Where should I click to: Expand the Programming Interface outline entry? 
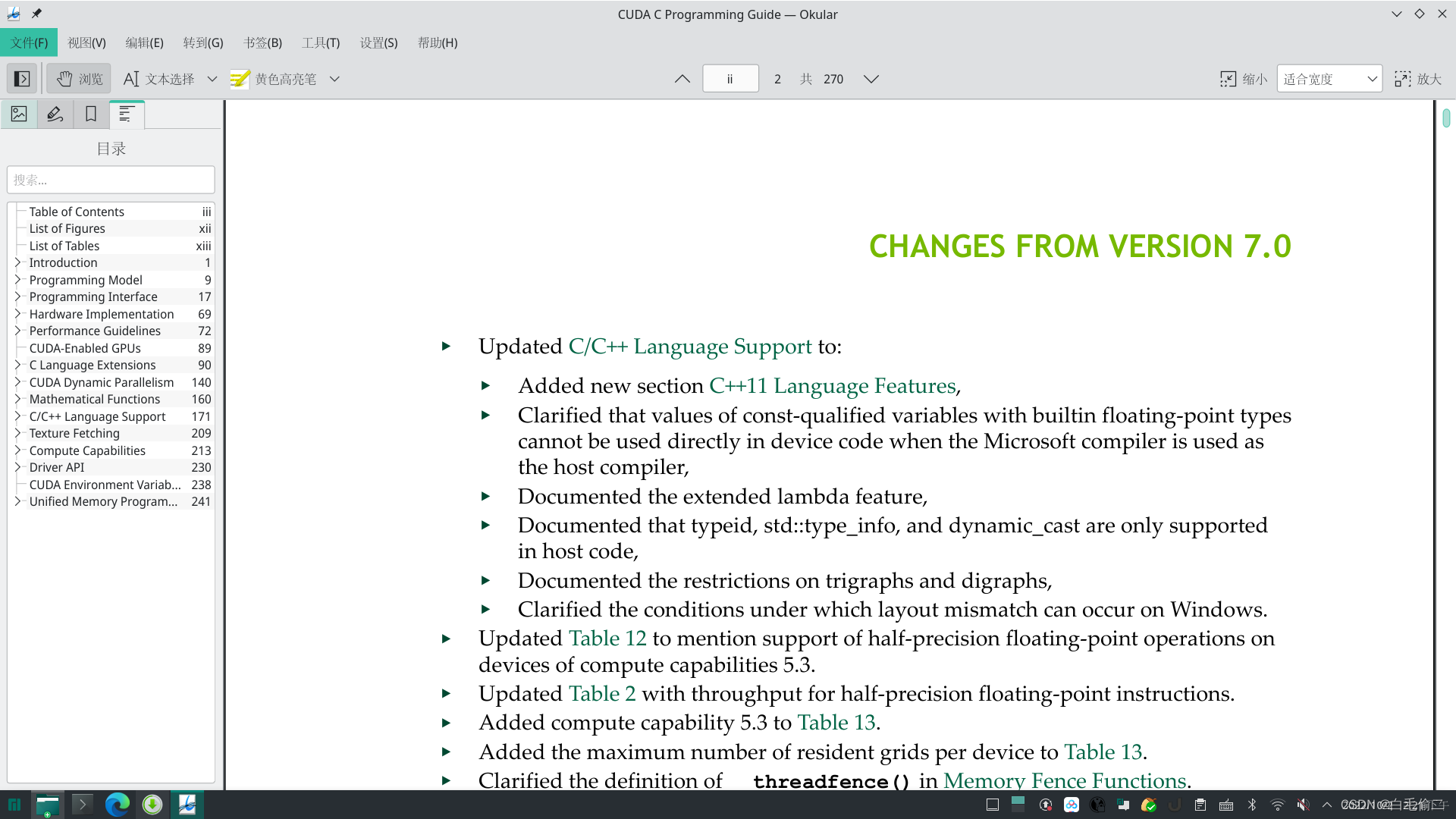(x=17, y=297)
